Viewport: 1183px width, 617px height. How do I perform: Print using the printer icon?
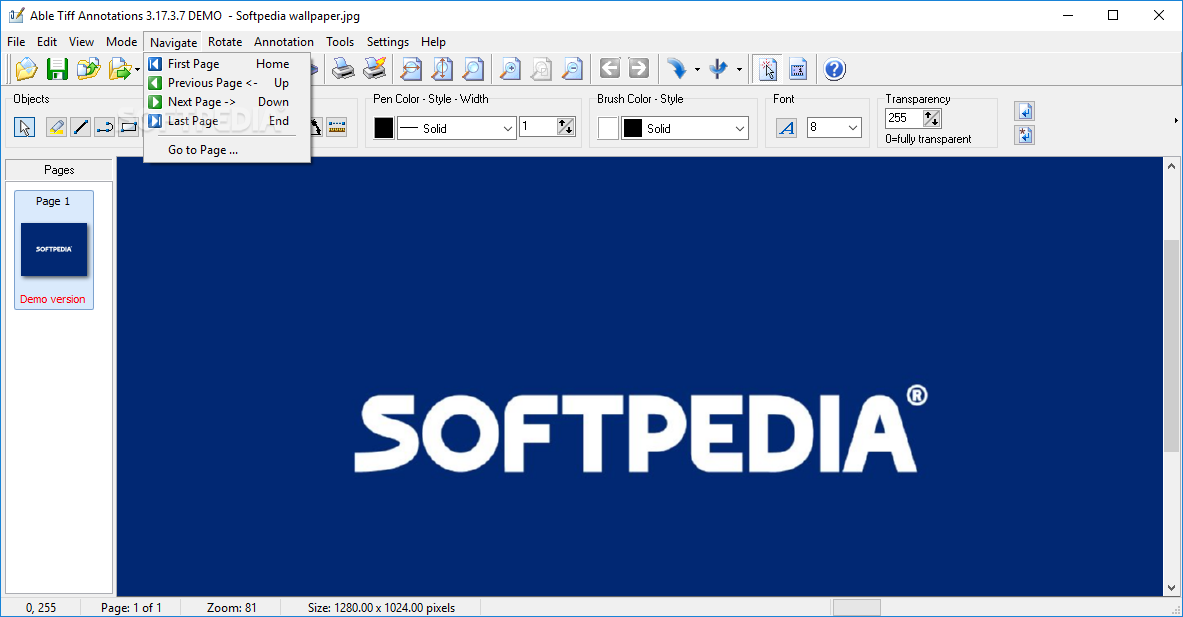coord(343,69)
